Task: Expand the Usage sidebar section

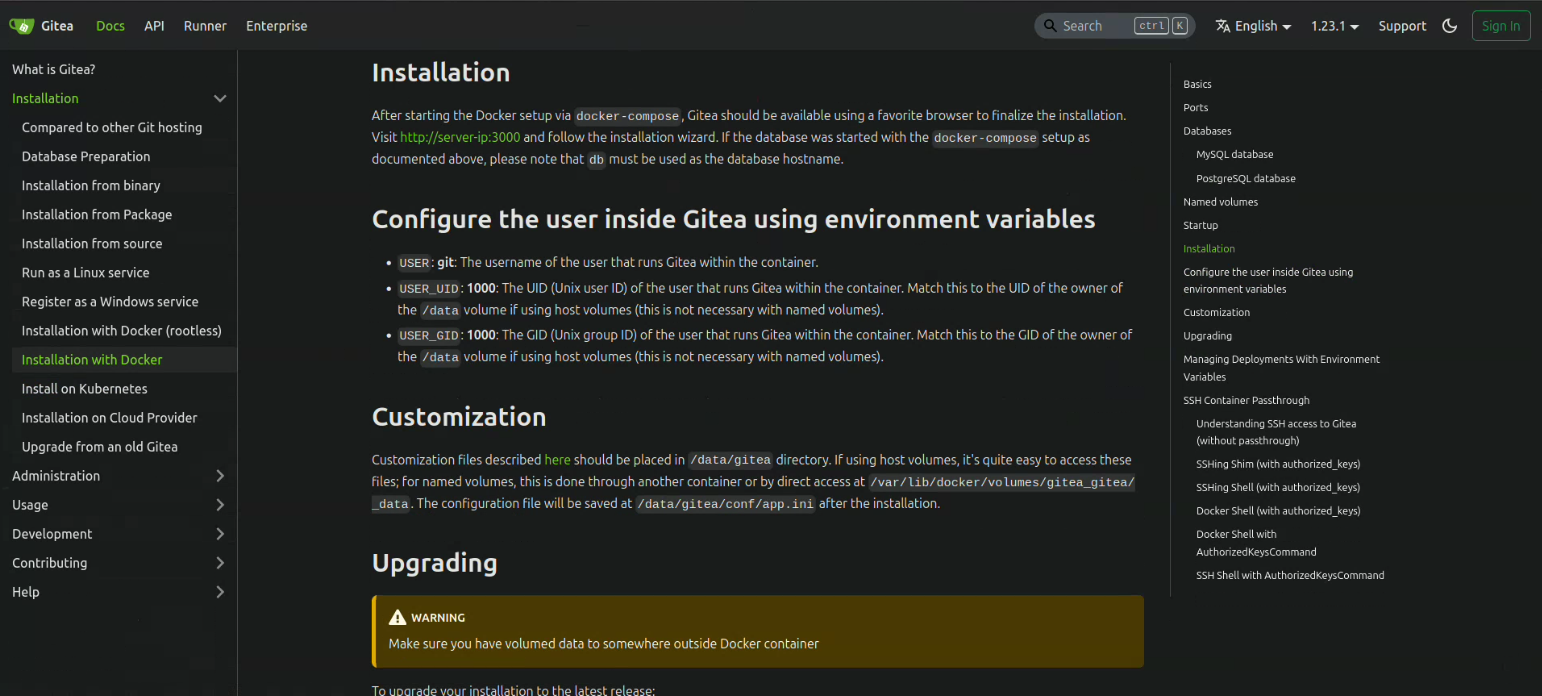Action: coord(220,505)
